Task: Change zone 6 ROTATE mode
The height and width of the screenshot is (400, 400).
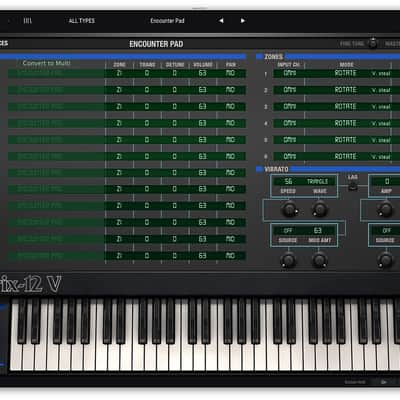Action: click(345, 156)
